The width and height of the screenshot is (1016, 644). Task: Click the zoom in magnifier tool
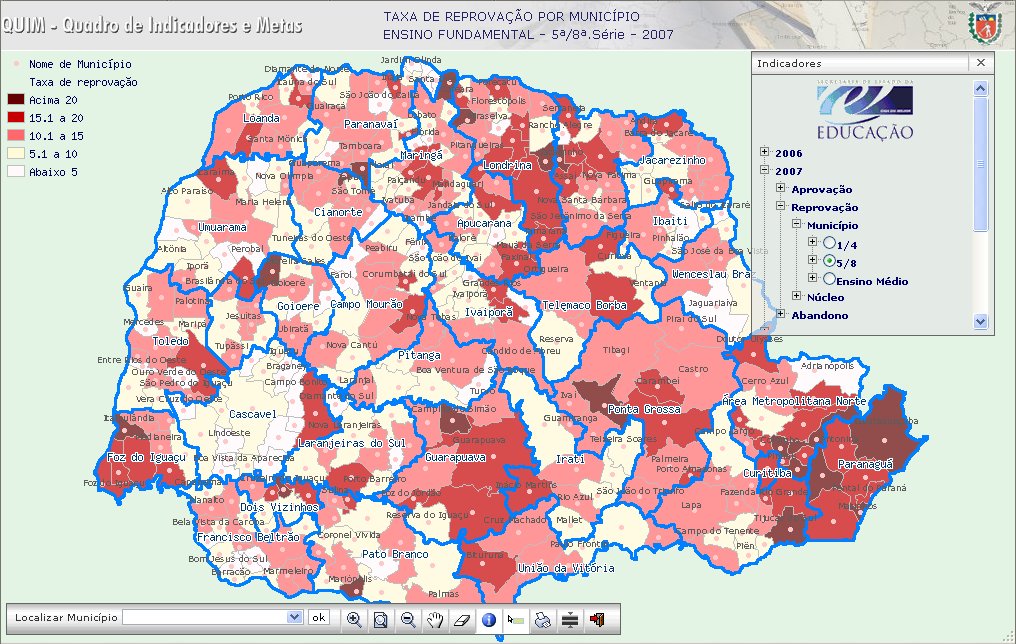(354, 619)
